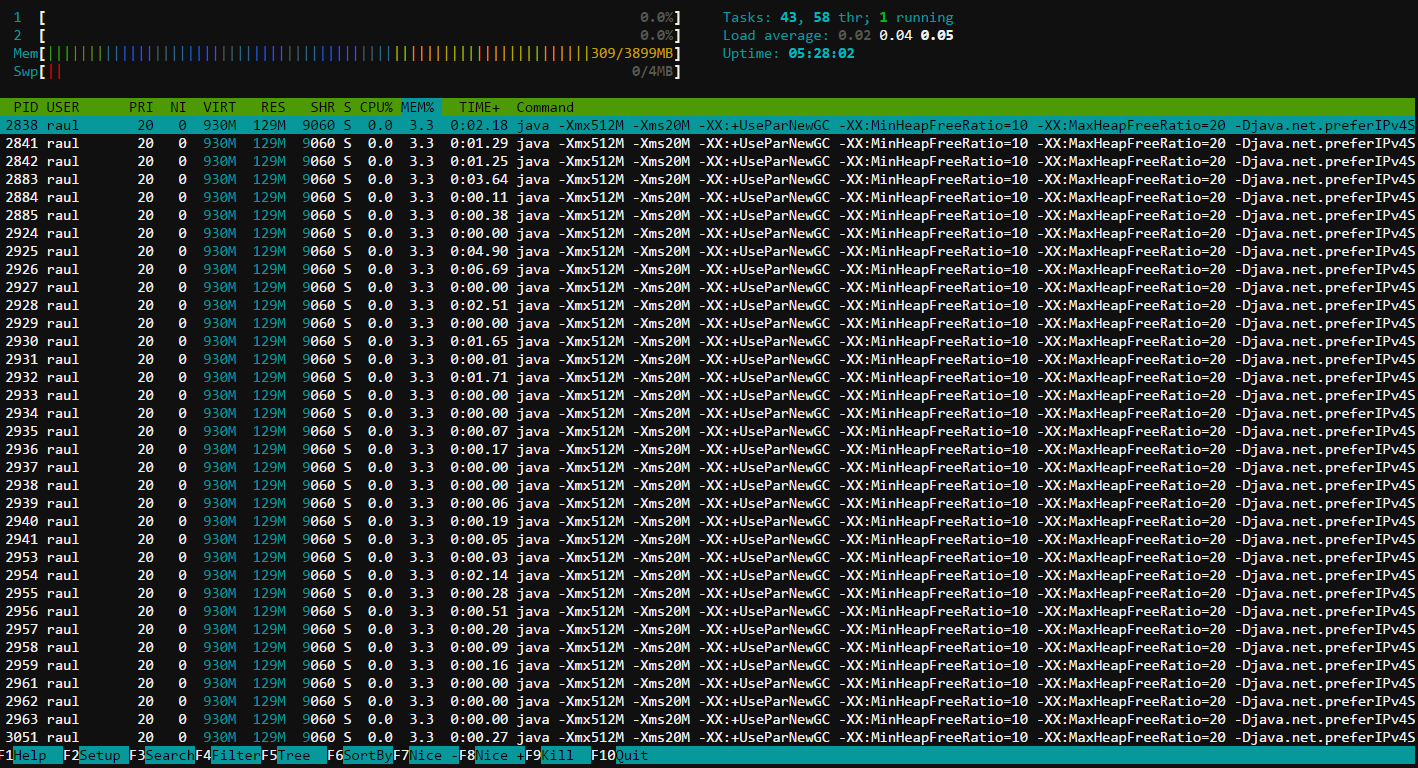The image size is (1418, 768).
Task: Open the Command column sort menu
Action: 543,107
